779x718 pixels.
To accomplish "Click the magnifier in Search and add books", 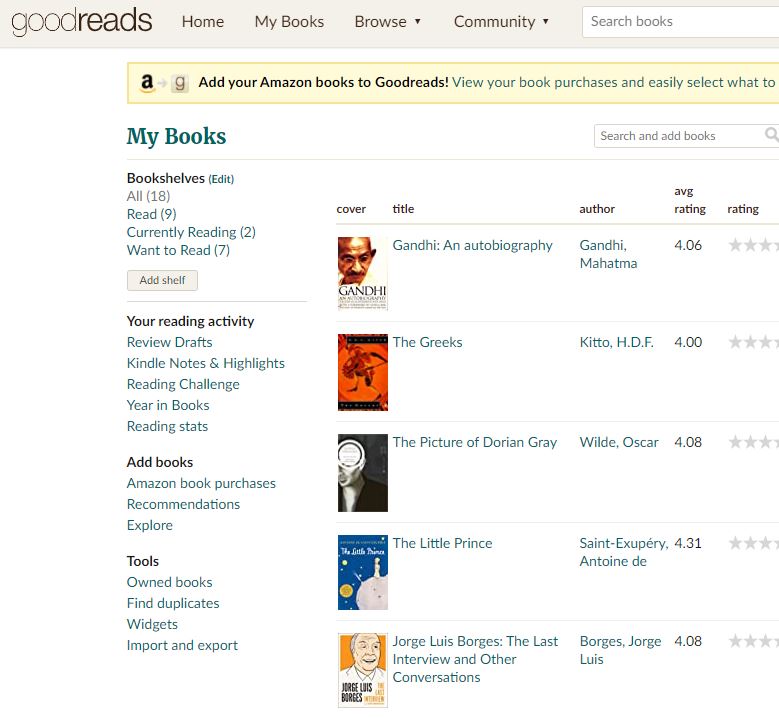I will pyautogui.click(x=771, y=135).
